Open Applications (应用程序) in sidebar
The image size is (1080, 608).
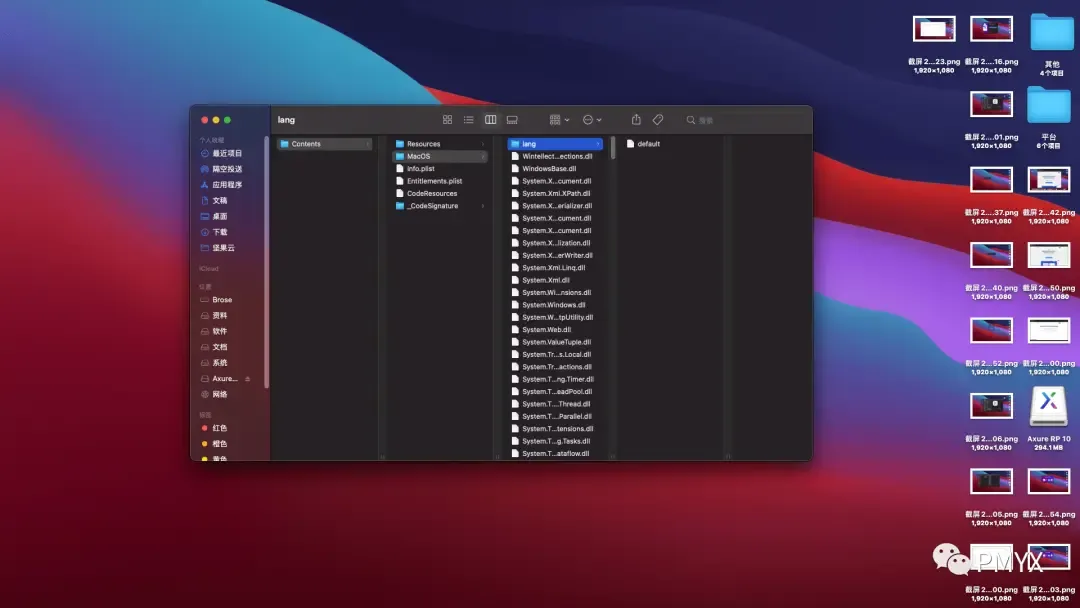click(x=226, y=185)
